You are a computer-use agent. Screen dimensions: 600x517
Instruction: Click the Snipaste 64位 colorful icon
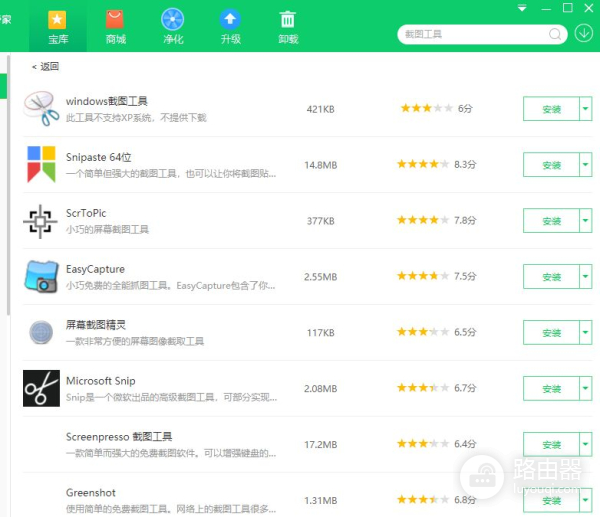pyautogui.click(x=41, y=164)
